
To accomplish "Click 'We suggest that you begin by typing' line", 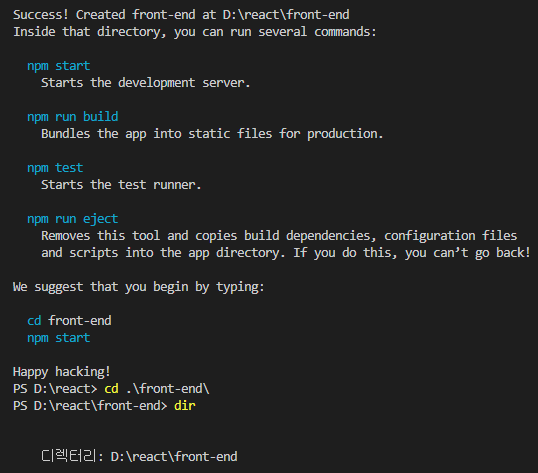I will tap(139, 287).
